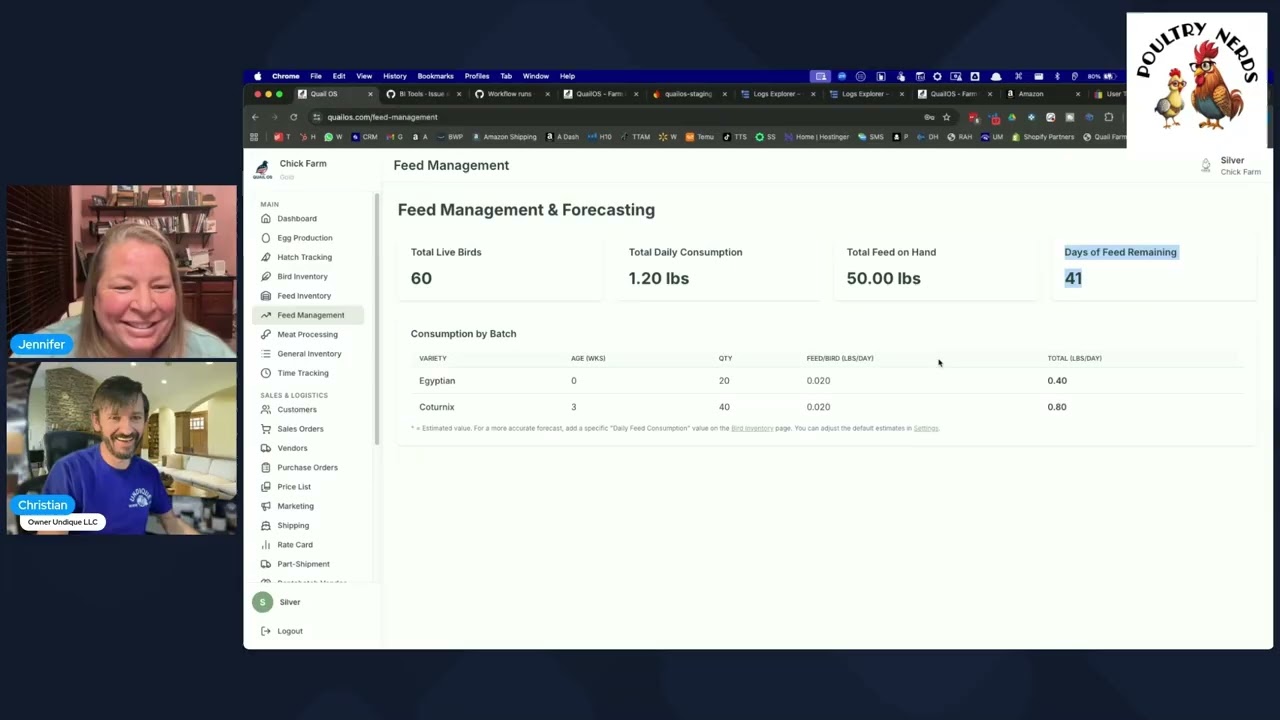Viewport: 1280px width, 720px height.
Task: Open Time Tracking clock icon
Action: [266, 373]
